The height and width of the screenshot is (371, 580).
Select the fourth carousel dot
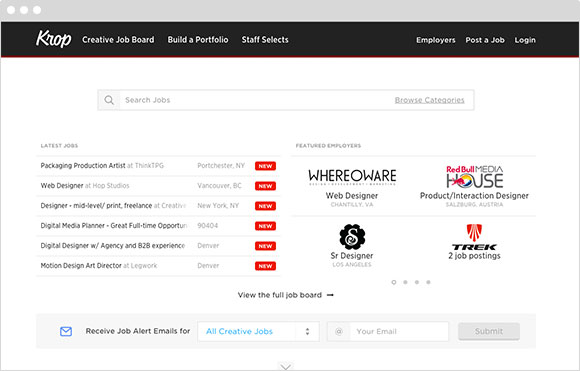[x=428, y=282]
